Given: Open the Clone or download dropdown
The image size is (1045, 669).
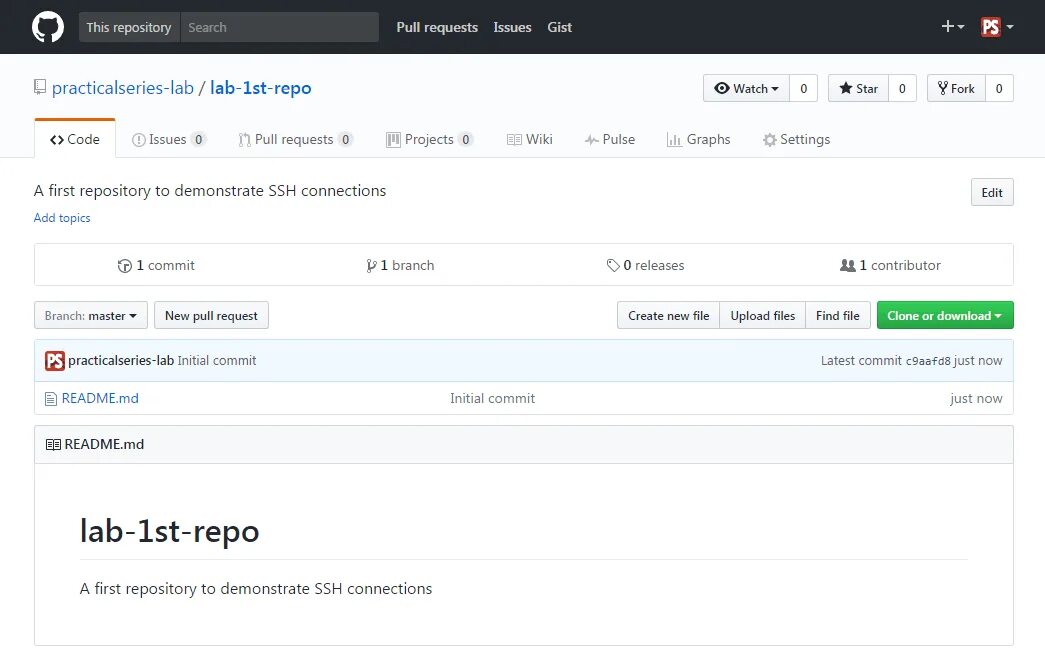Looking at the screenshot, I should pyautogui.click(x=944, y=316).
